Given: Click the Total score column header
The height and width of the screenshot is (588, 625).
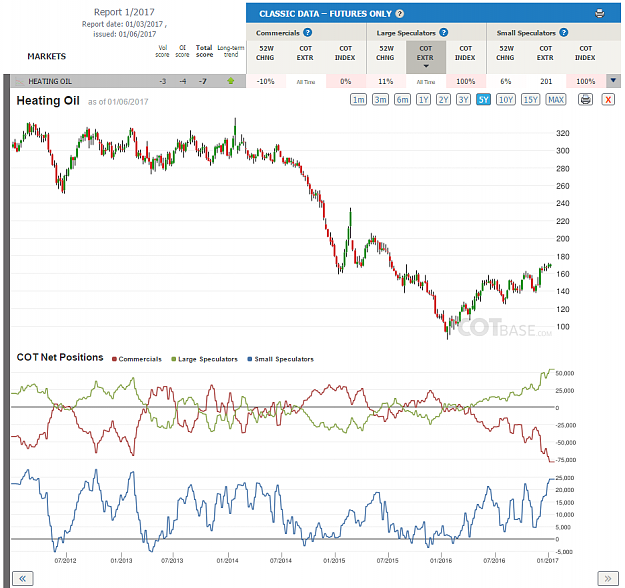Looking at the screenshot, I should click(x=204, y=51).
